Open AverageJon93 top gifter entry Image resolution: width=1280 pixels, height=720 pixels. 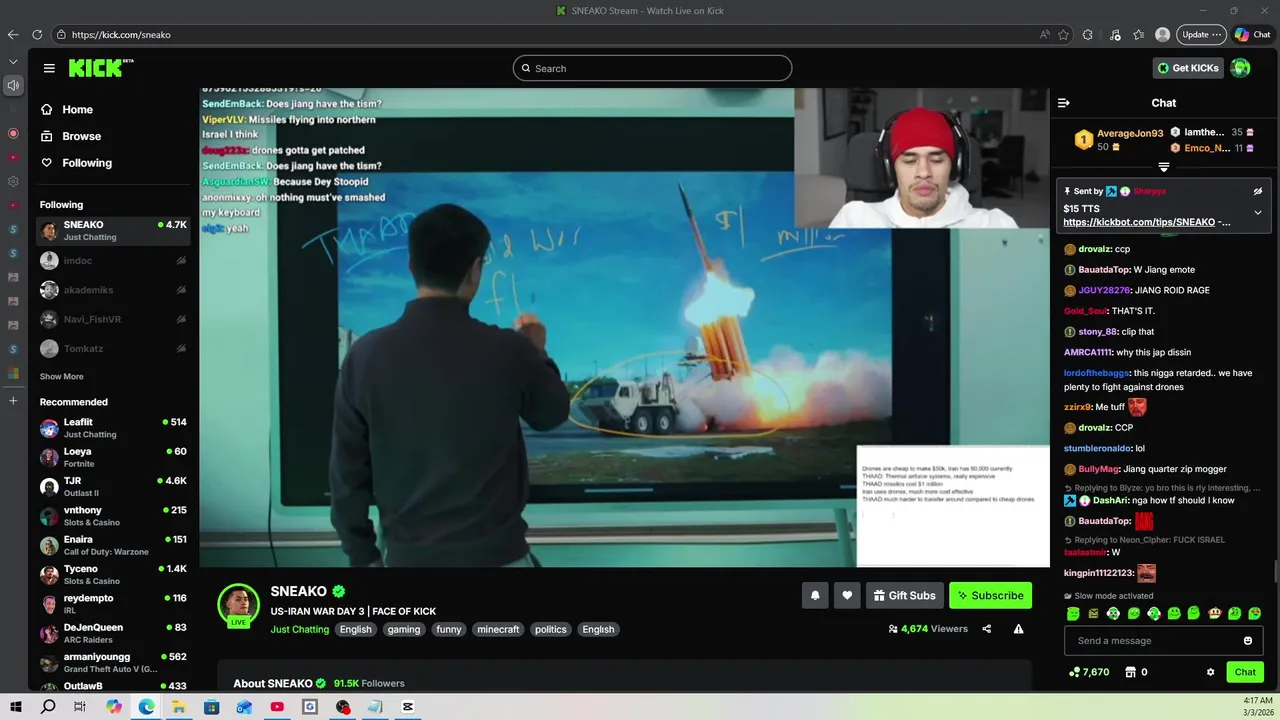pyautogui.click(x=1119, y=140)
